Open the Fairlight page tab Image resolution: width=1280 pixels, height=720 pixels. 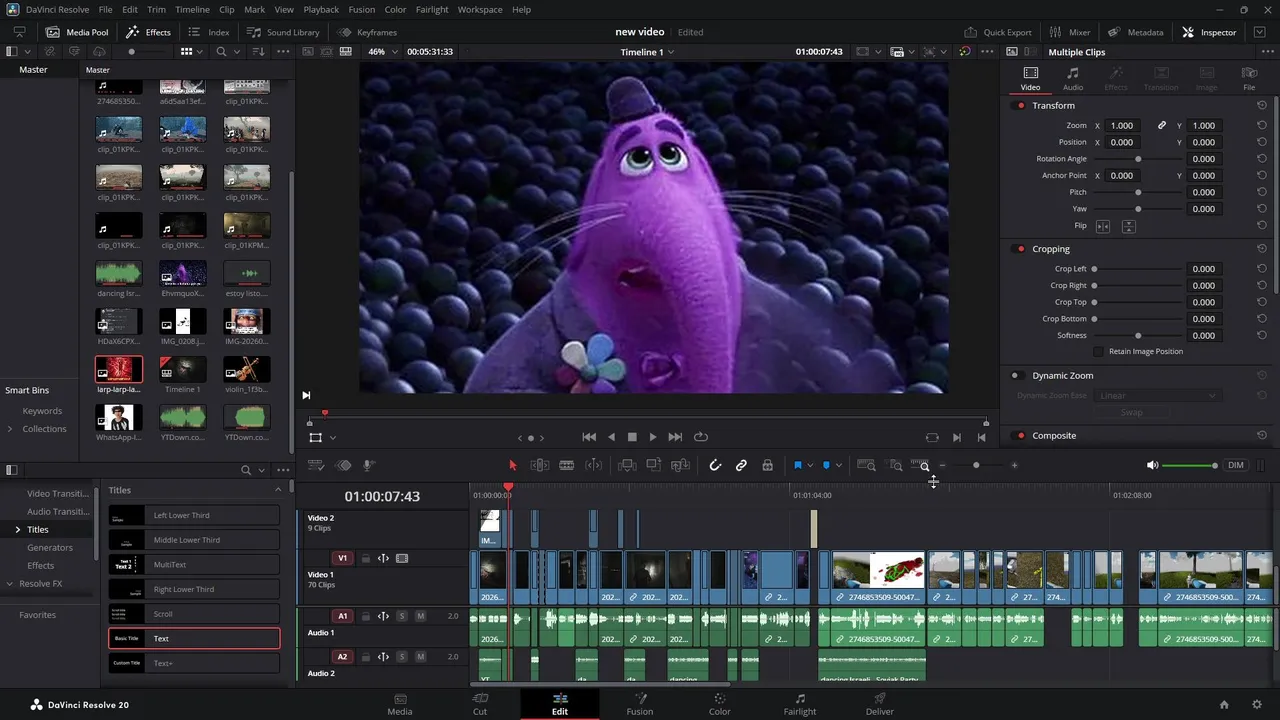click(x=800, y=704)
